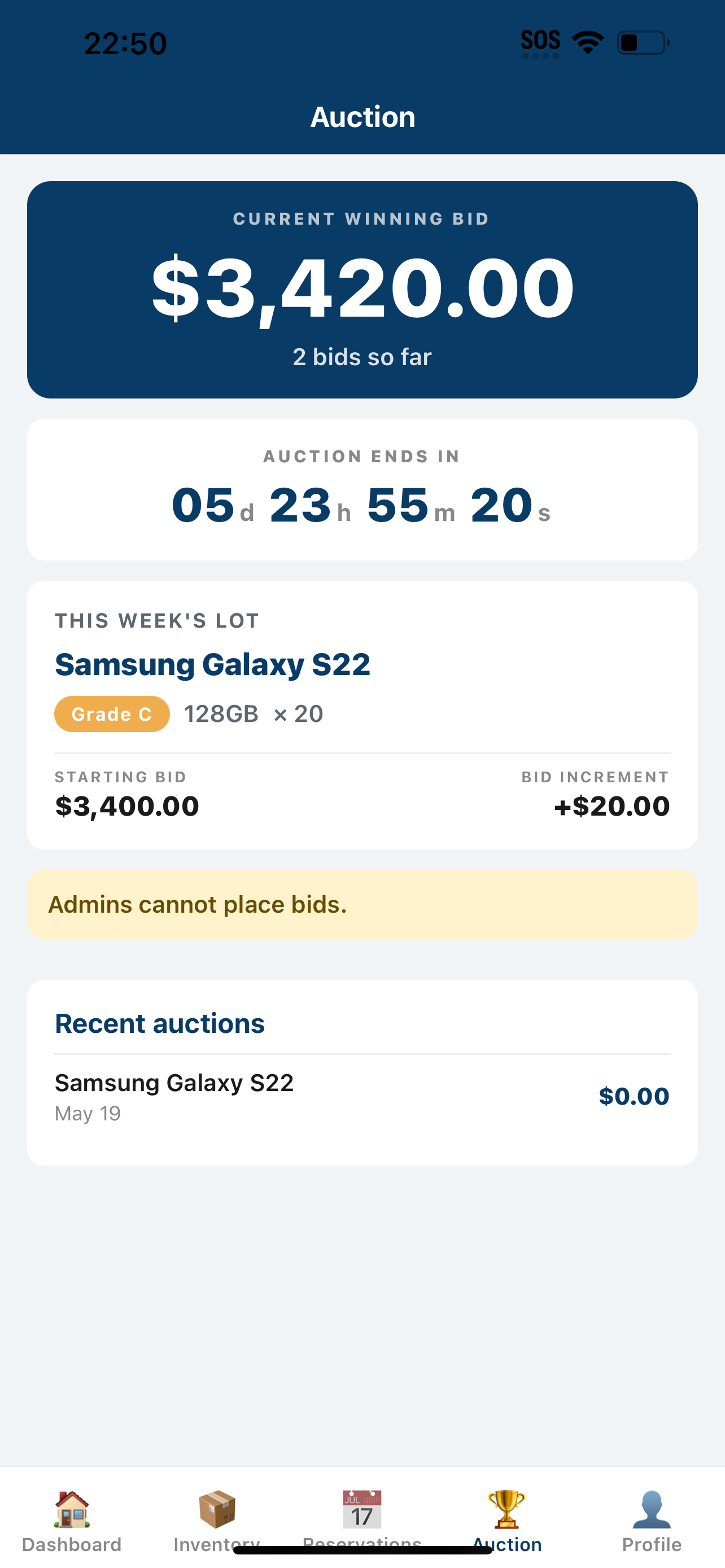725x1568 pixels.
Task: Tap the auction countdown timer
Action: (362, 505)
